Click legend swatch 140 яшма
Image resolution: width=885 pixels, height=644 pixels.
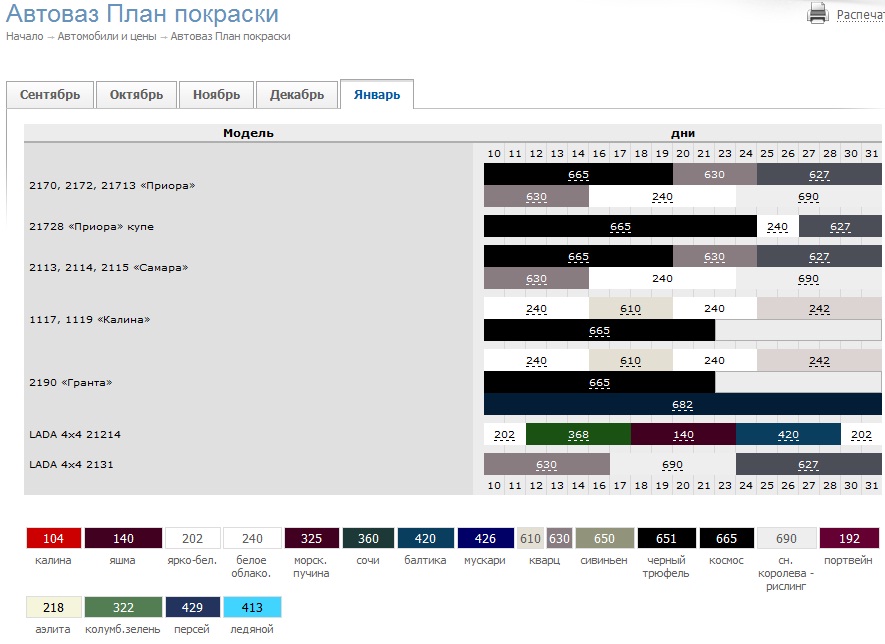coord(123,538)
